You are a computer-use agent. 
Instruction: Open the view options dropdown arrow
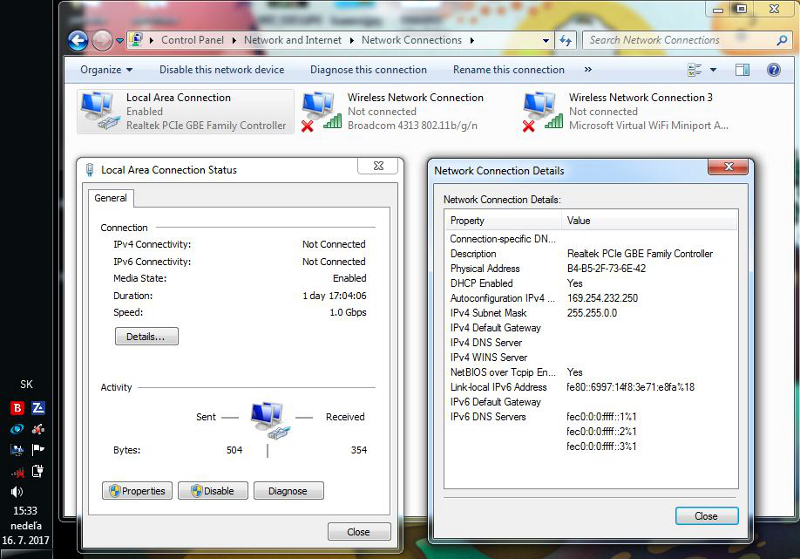713,70
